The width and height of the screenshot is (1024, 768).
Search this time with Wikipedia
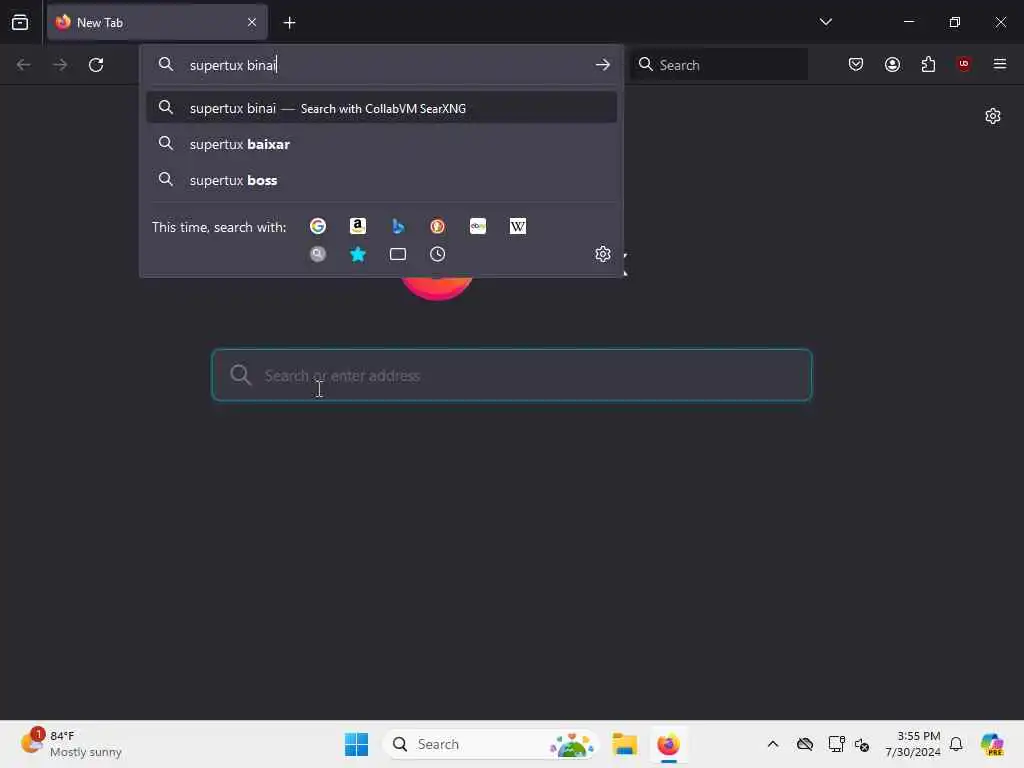[x=517, y=226]
